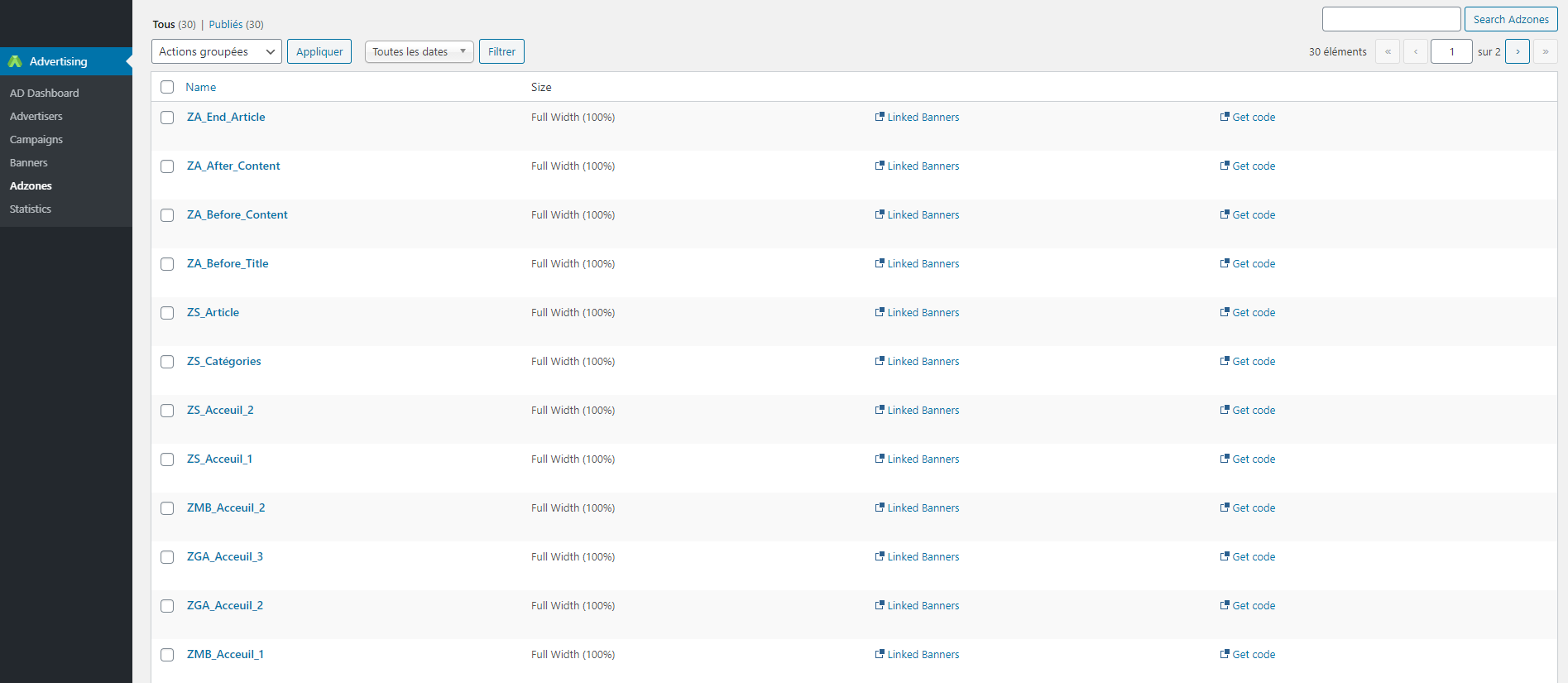Click the Get code icon for ZS_Article
Viewport: 1568px width, 683px height.
click(x=1225, y=312)
